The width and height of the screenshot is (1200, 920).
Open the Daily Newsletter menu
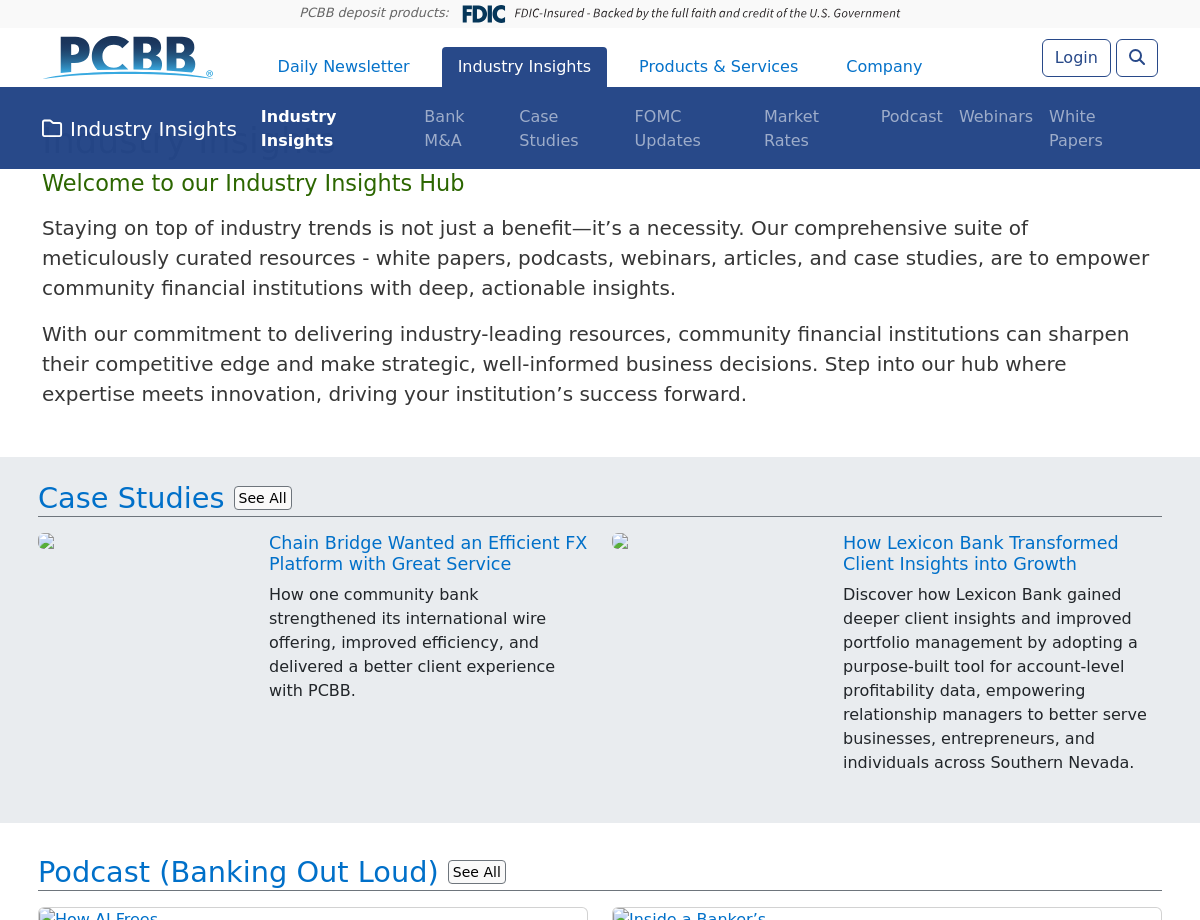pos(343,67)
